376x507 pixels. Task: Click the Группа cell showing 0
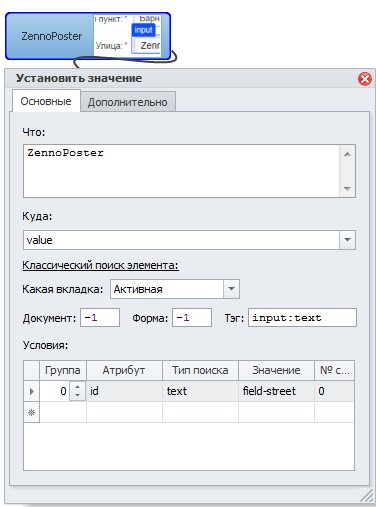[x=55, y=391]
